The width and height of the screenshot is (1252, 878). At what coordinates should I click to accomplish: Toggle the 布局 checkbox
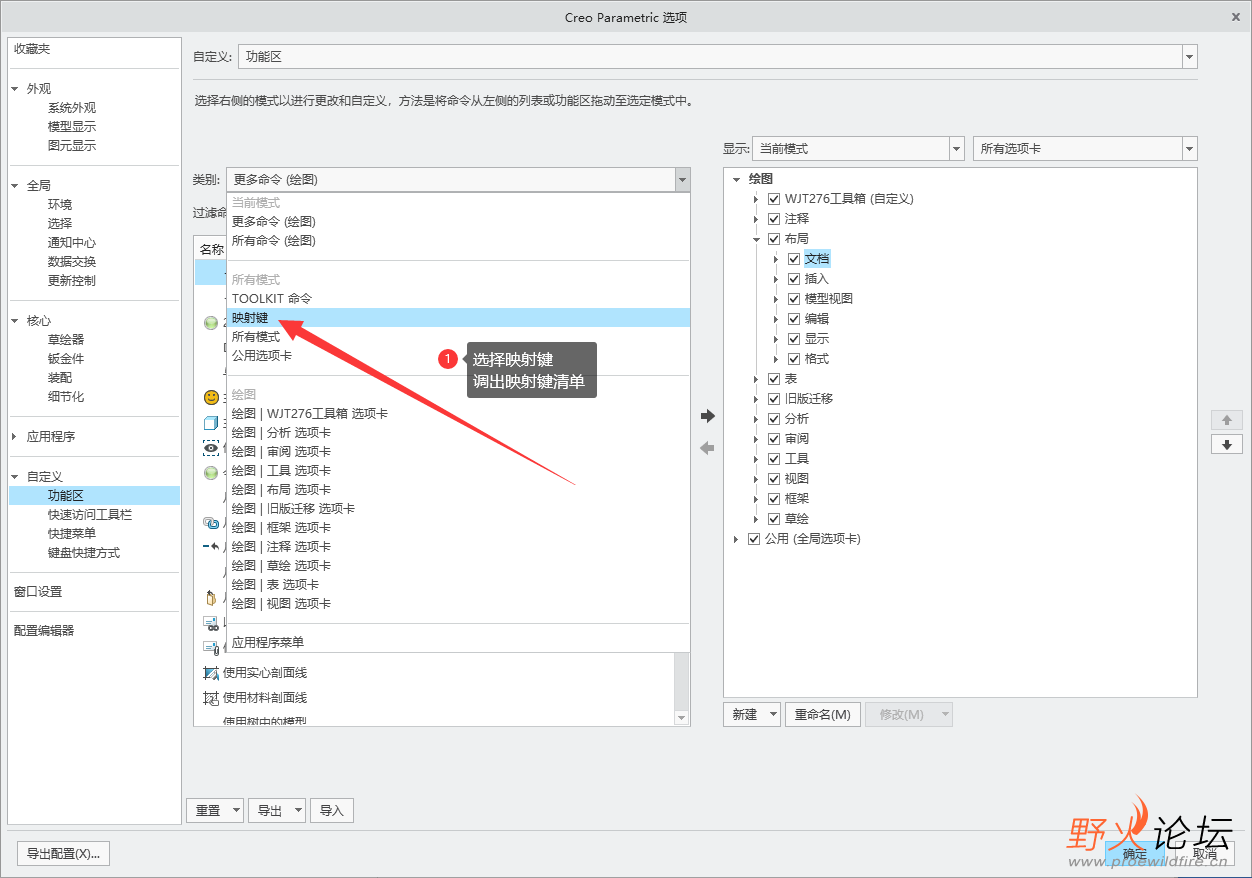point(774,239)
